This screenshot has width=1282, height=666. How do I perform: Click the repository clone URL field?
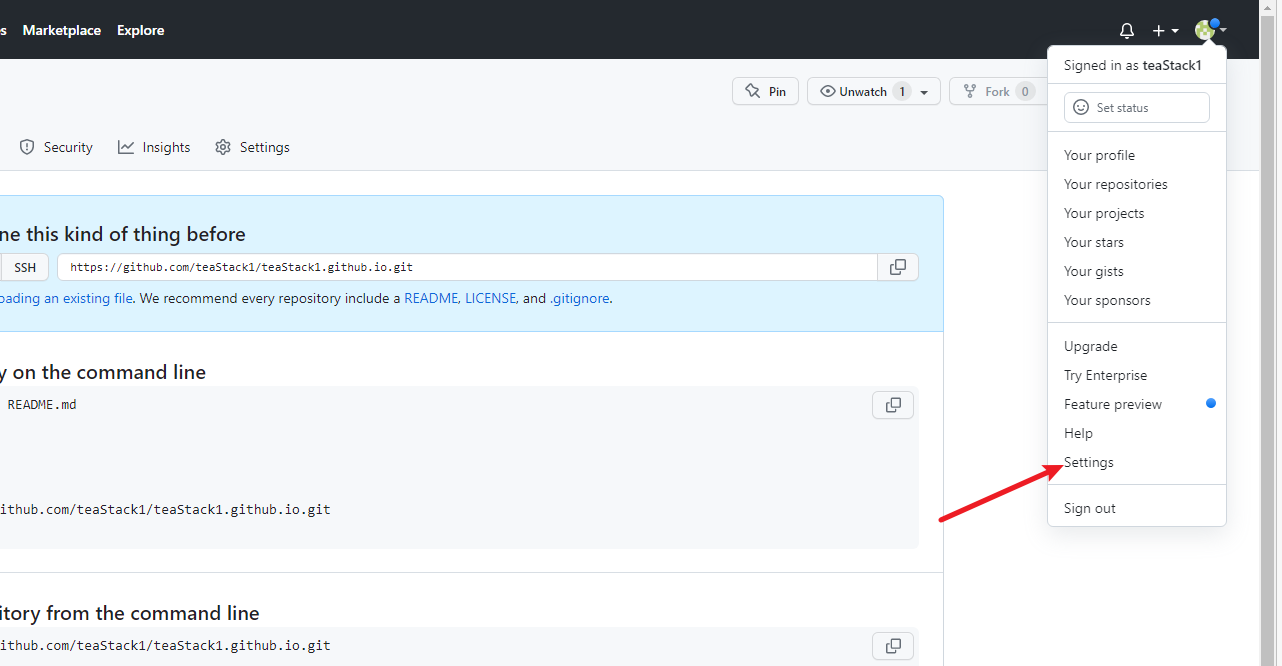click(467, 267)
